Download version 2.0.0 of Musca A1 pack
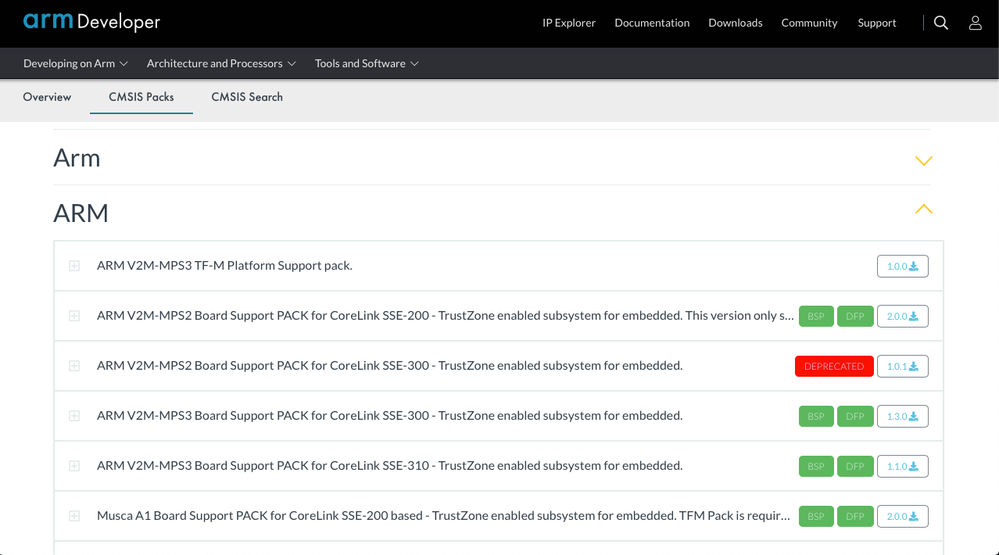The height and width of the screenshot is (555, 999). click(x=903, y=516)
